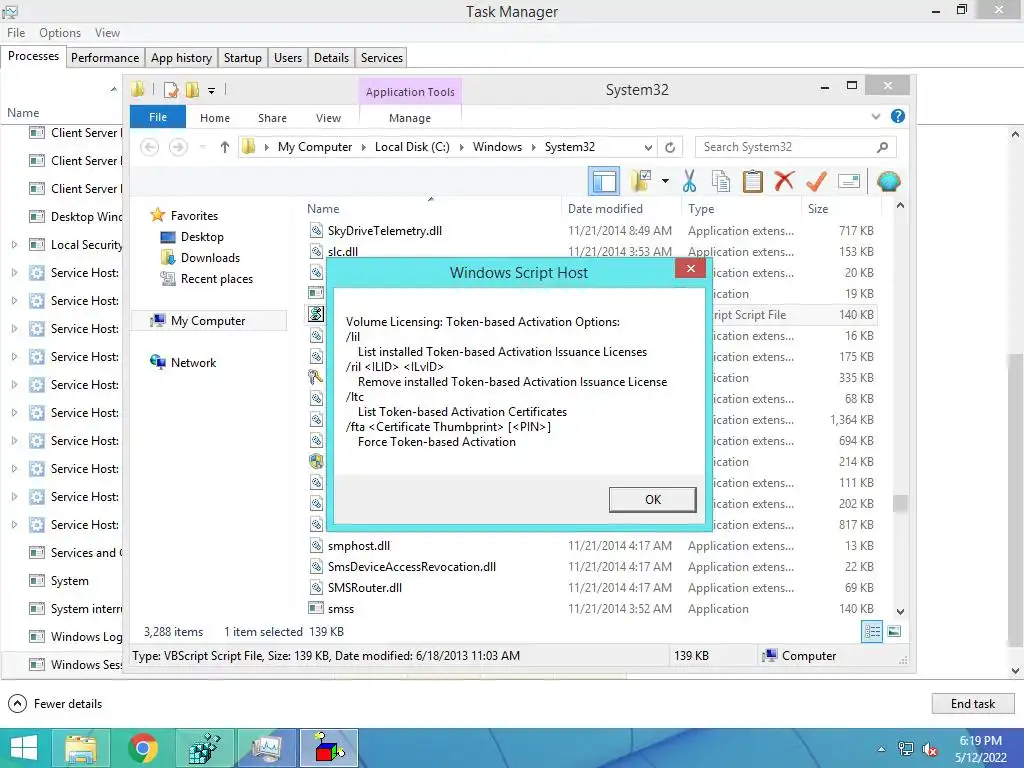
Task: Click the red X Delete icon
Action: coord(784,181)
